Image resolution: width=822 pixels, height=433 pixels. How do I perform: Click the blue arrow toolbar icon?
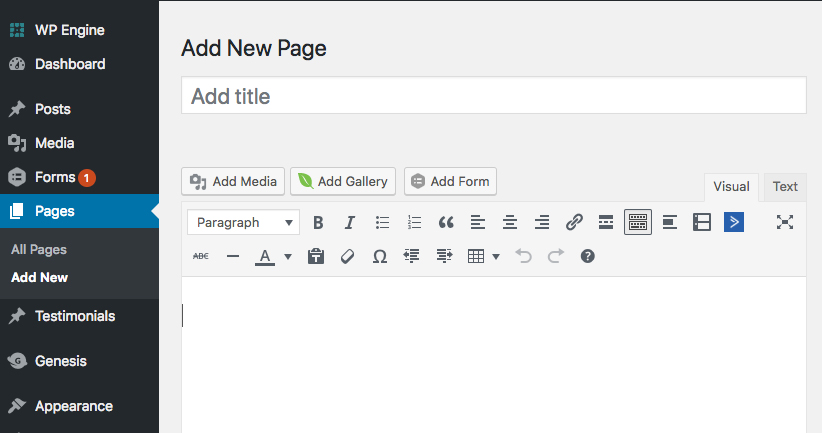[734, 222]
